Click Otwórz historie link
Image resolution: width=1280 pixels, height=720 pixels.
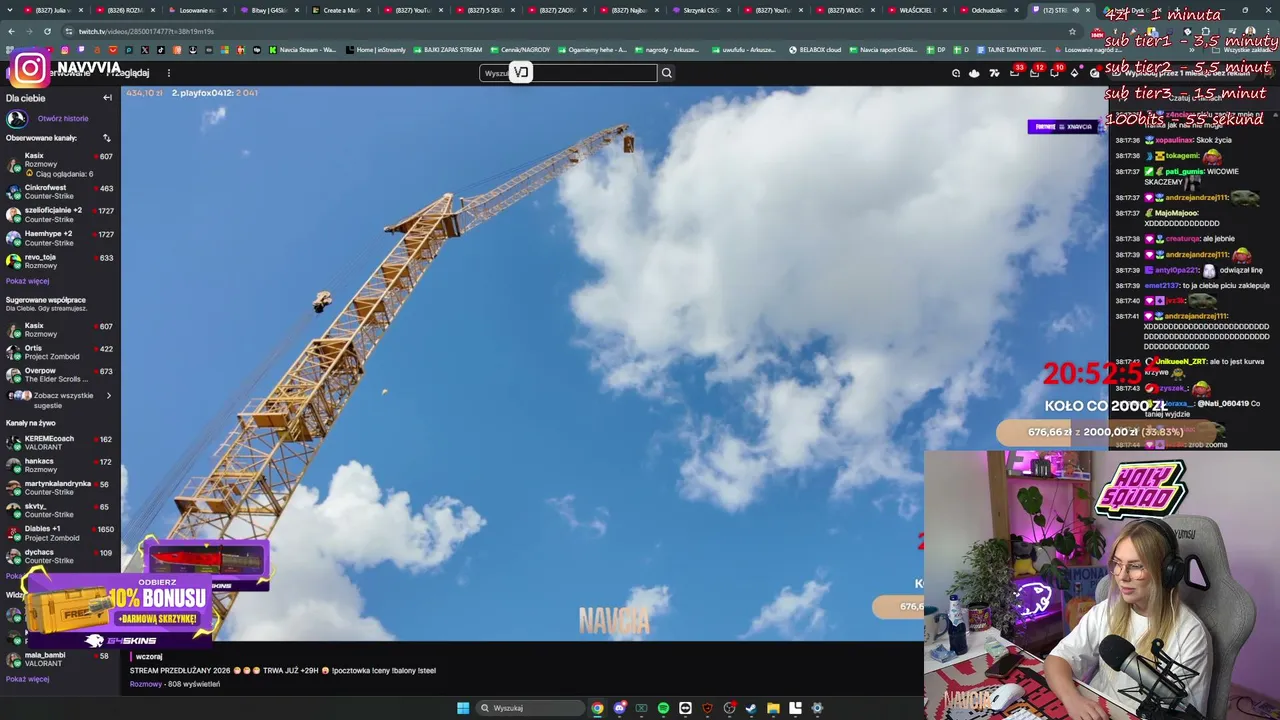63,118
